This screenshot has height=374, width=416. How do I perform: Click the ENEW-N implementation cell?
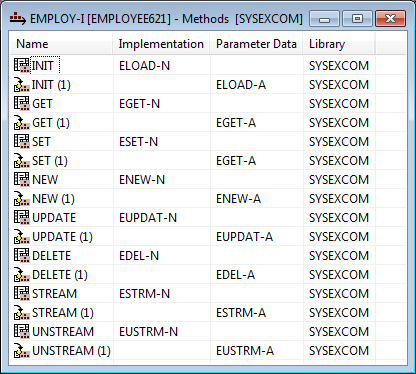pyautogui.click(x=142, y=180)
